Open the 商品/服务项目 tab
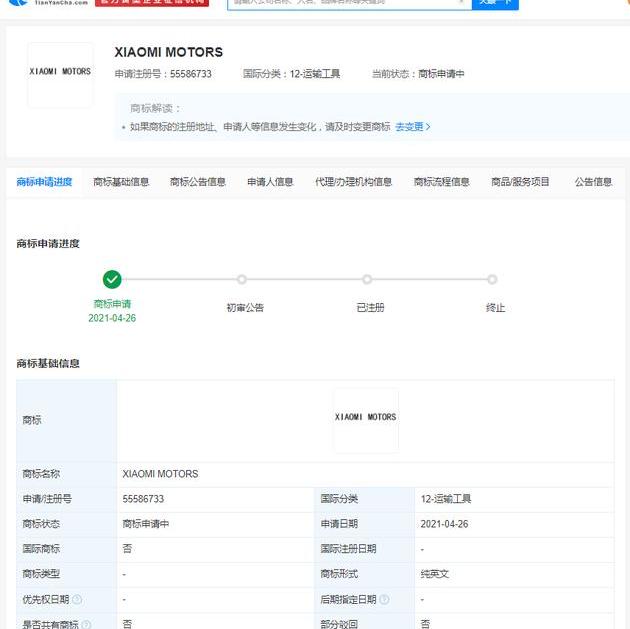 pos(520,182)
